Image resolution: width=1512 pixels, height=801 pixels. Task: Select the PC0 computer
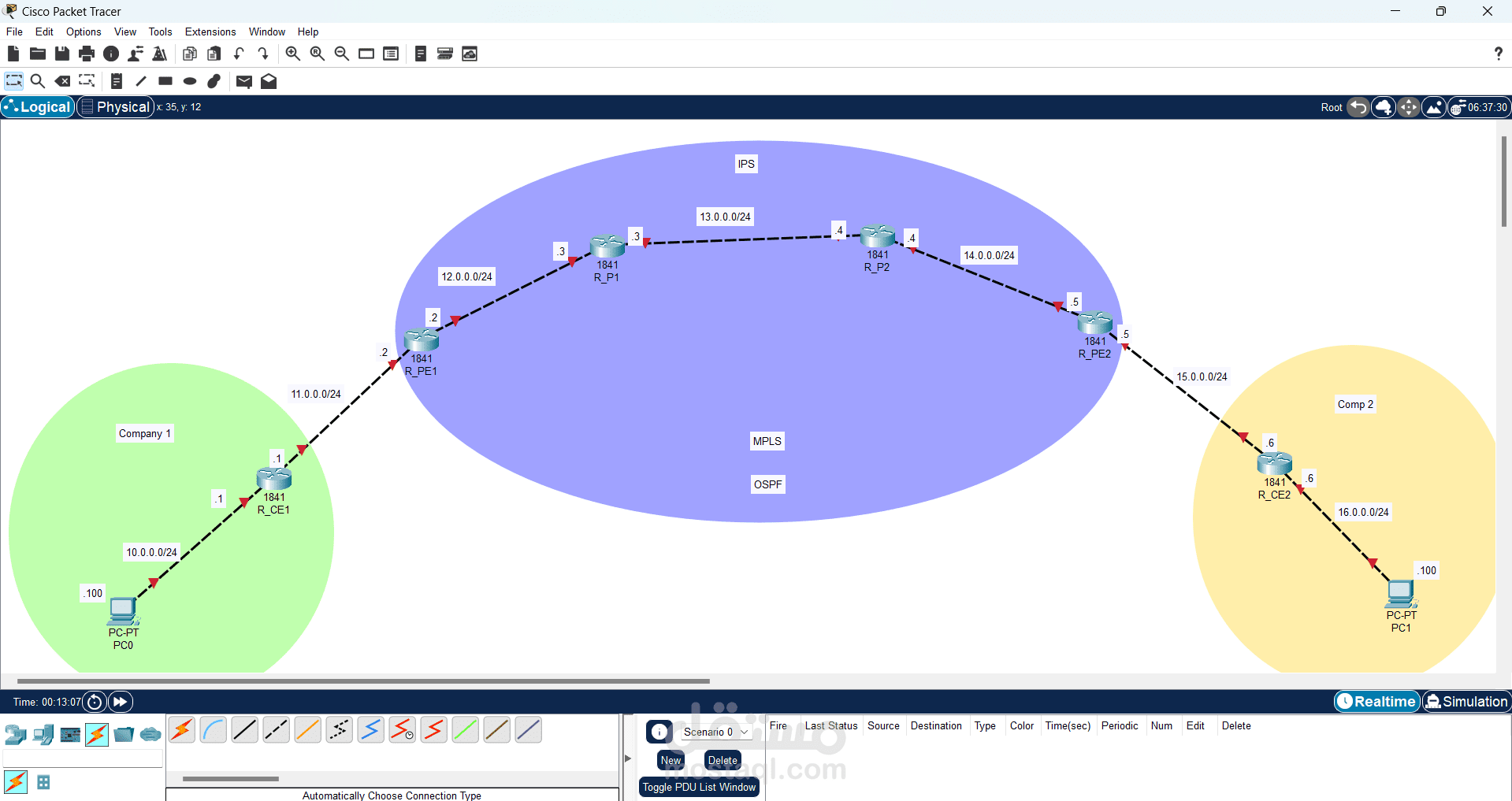click(123, 610)
